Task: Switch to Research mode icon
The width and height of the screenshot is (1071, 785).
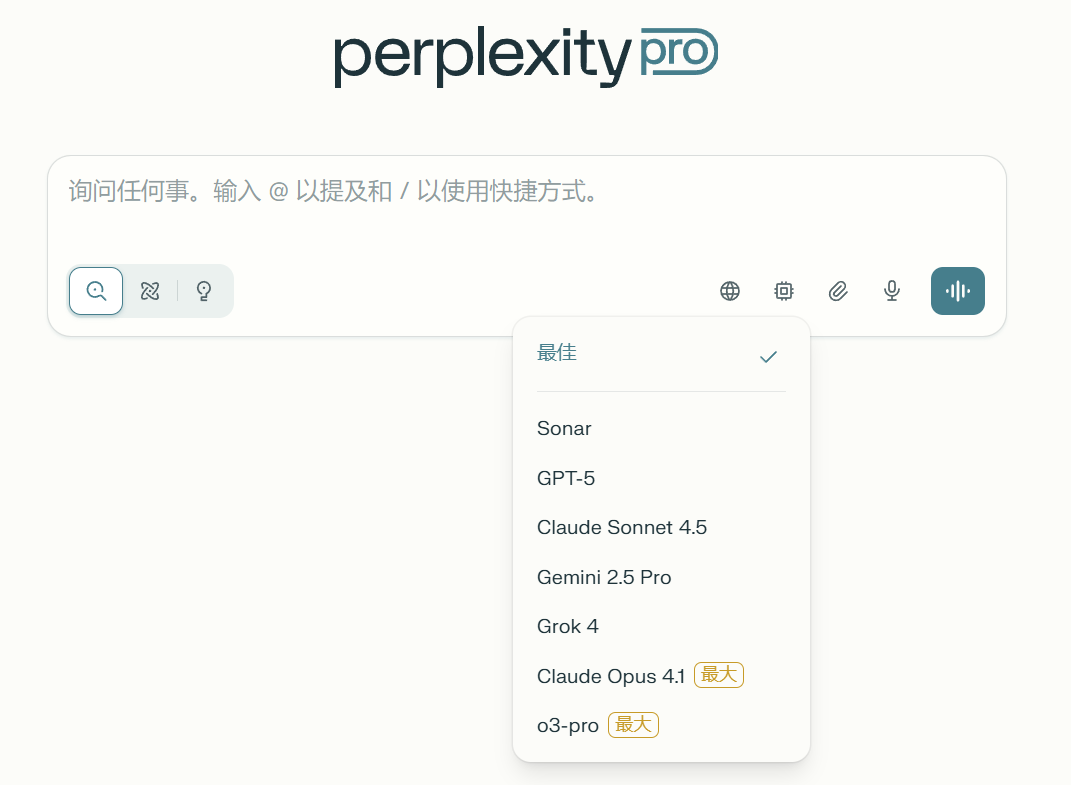Action: tap(150, 291)
